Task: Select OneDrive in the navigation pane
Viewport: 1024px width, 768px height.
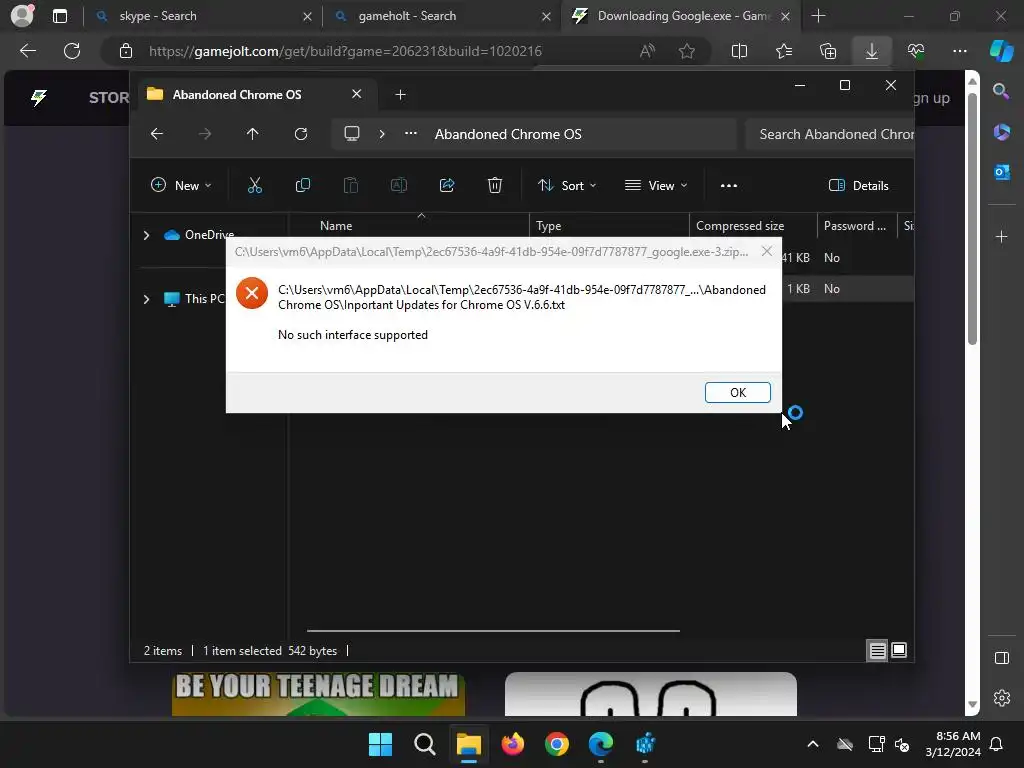Action: 199,234
